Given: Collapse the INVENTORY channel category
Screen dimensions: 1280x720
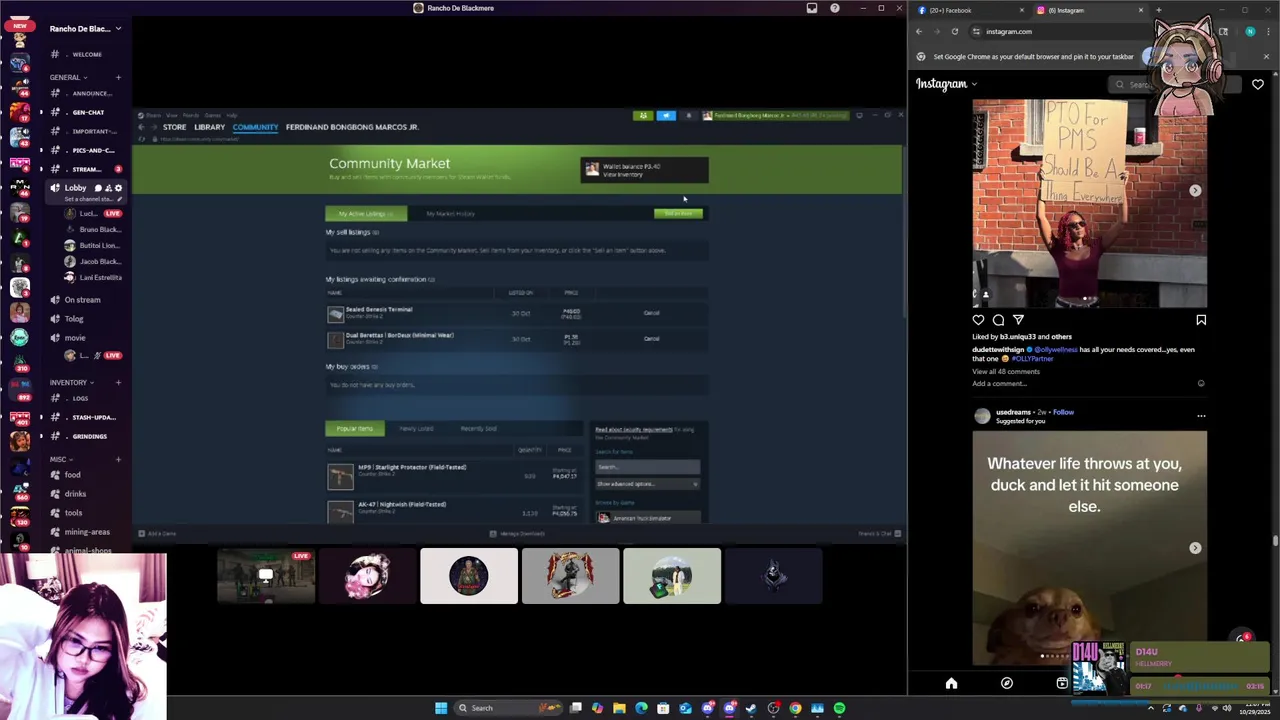Looking at the screenshot, I should [72, 382].
